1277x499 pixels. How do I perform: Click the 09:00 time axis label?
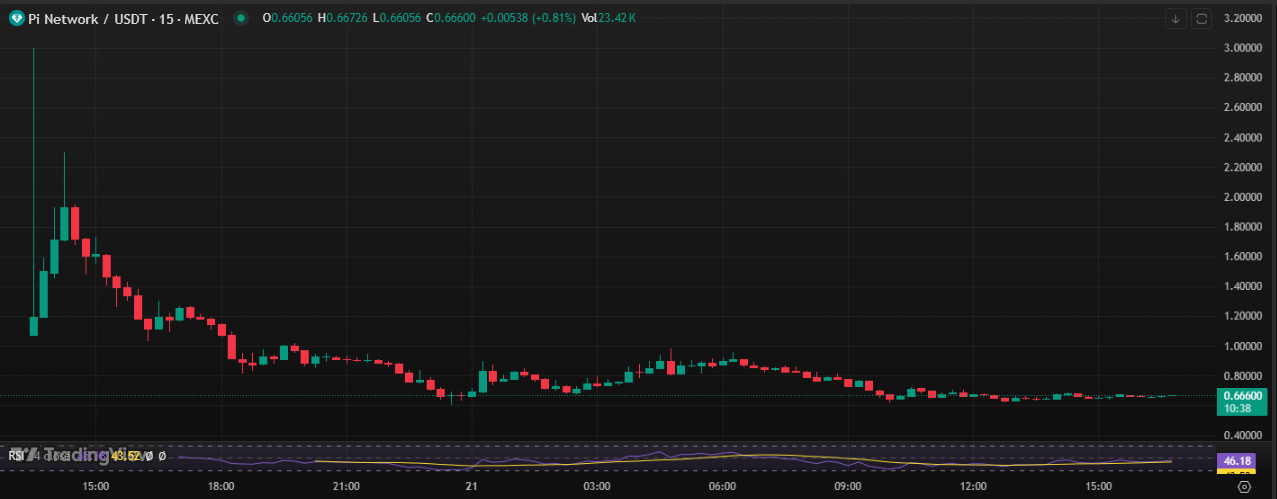[x=848, y=486]
